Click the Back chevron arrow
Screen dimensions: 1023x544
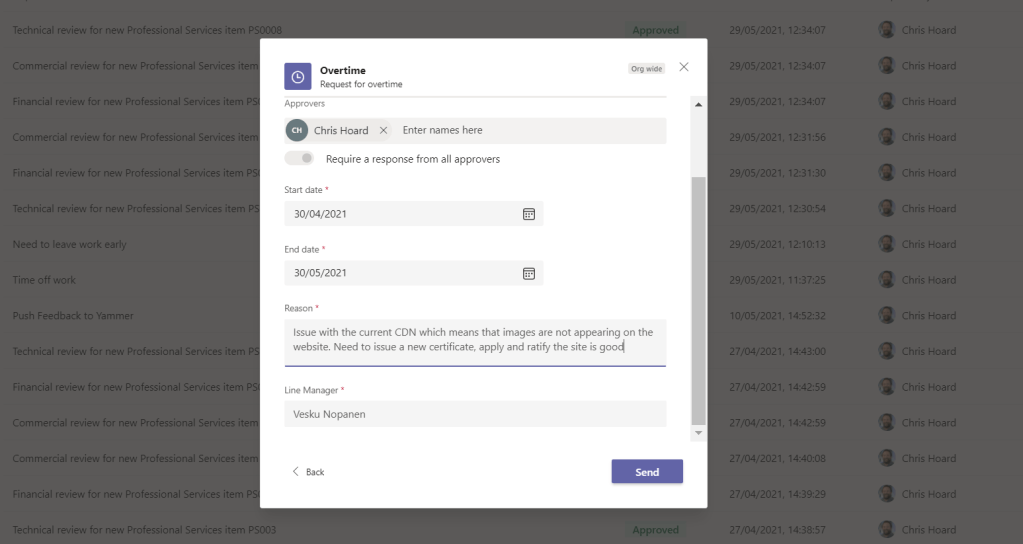pyautogui.click(x=295, y=472)
